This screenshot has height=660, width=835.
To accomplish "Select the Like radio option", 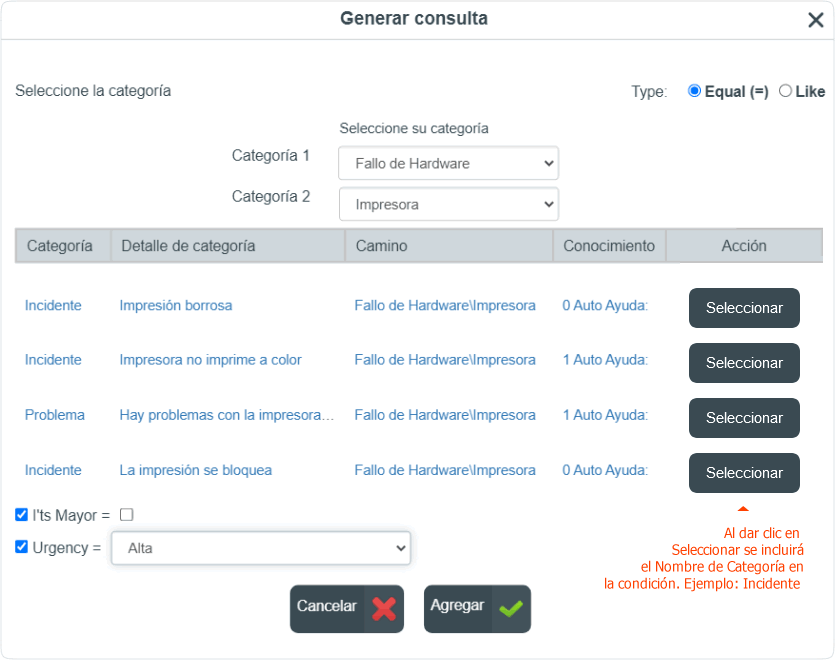I will point(785,91).
